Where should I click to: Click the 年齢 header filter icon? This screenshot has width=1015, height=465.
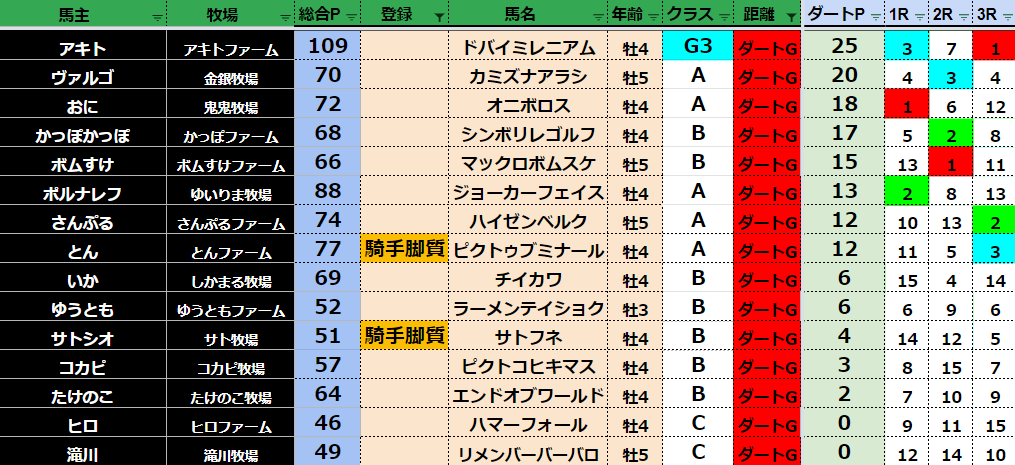[x=654, y=17]
